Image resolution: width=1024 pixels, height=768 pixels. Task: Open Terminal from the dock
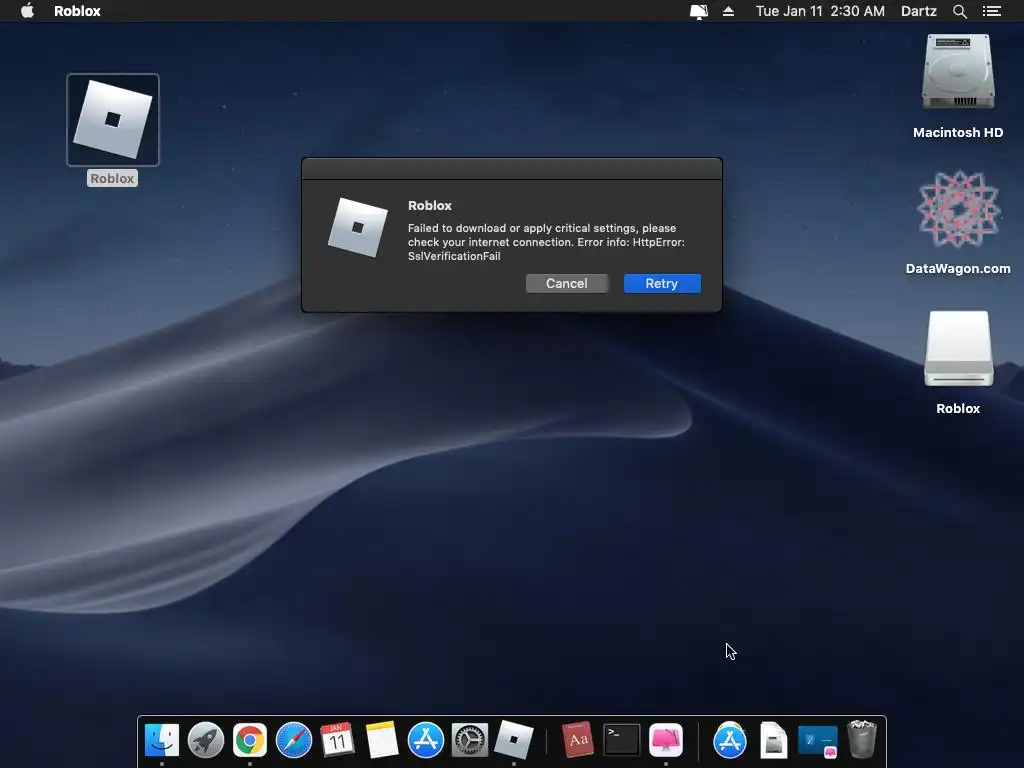pyautogui.click(x=622, y=740)
